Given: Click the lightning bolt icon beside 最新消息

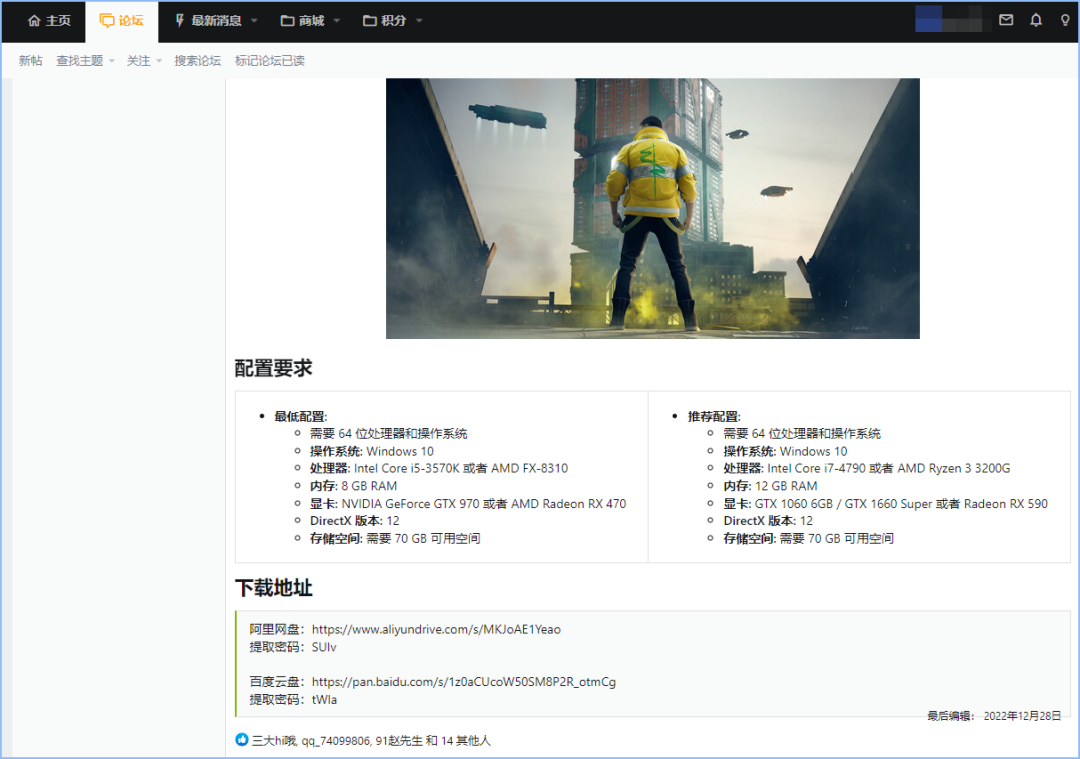Looking at the screenshot, I should pyautogui.click(x=179, y=21).
